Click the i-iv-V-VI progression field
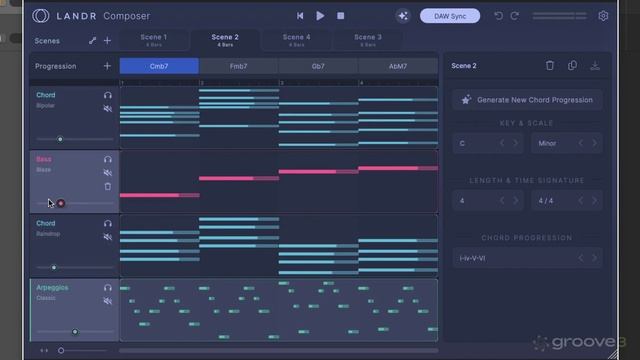Image resolution: width=640 pixels, height=360 pixels. (x=527, y=258)
